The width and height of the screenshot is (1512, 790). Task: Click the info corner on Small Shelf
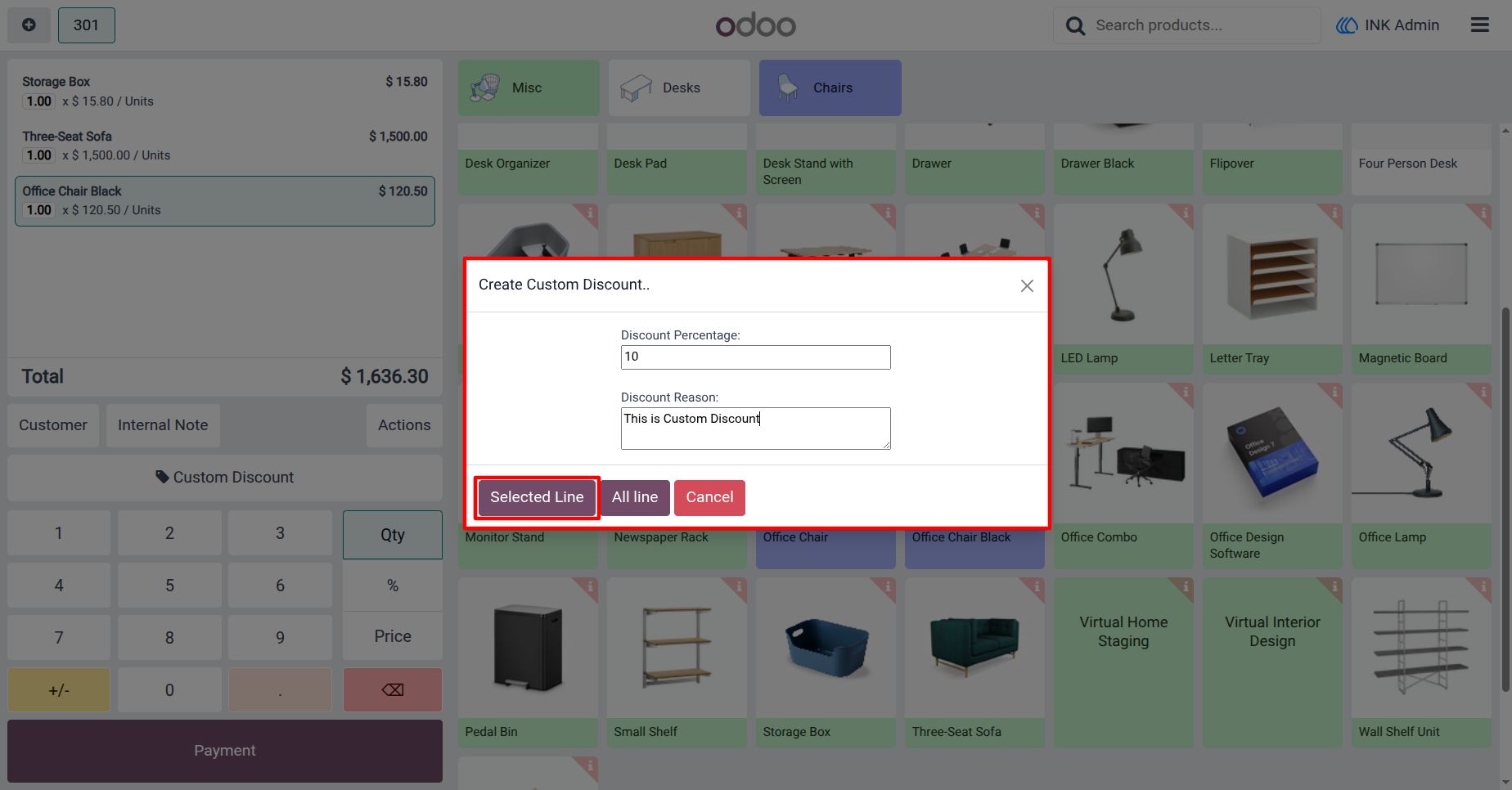pyautogui.click(x=739, y=587)
